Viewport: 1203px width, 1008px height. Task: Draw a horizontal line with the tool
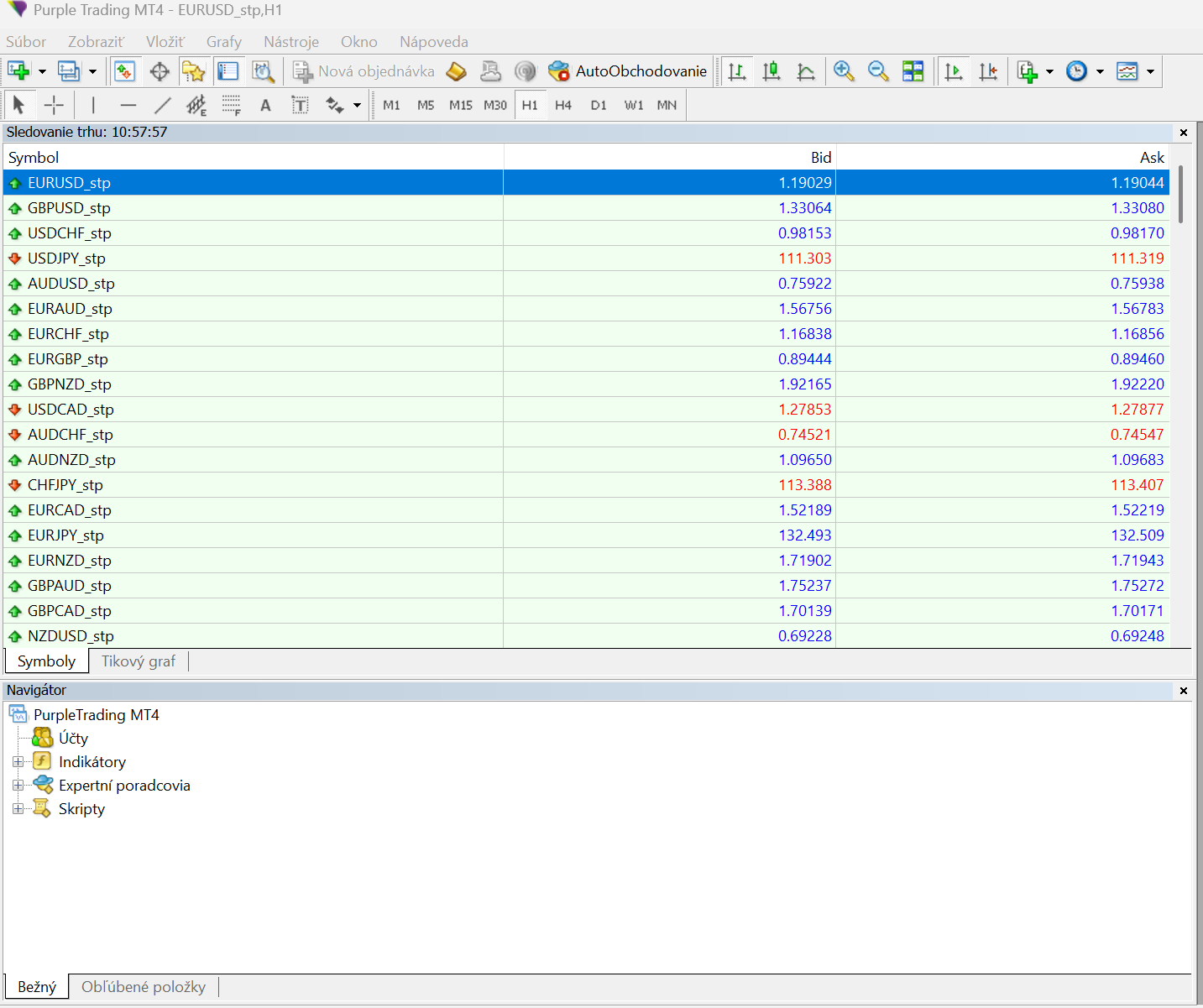click(x=128, y=105)
